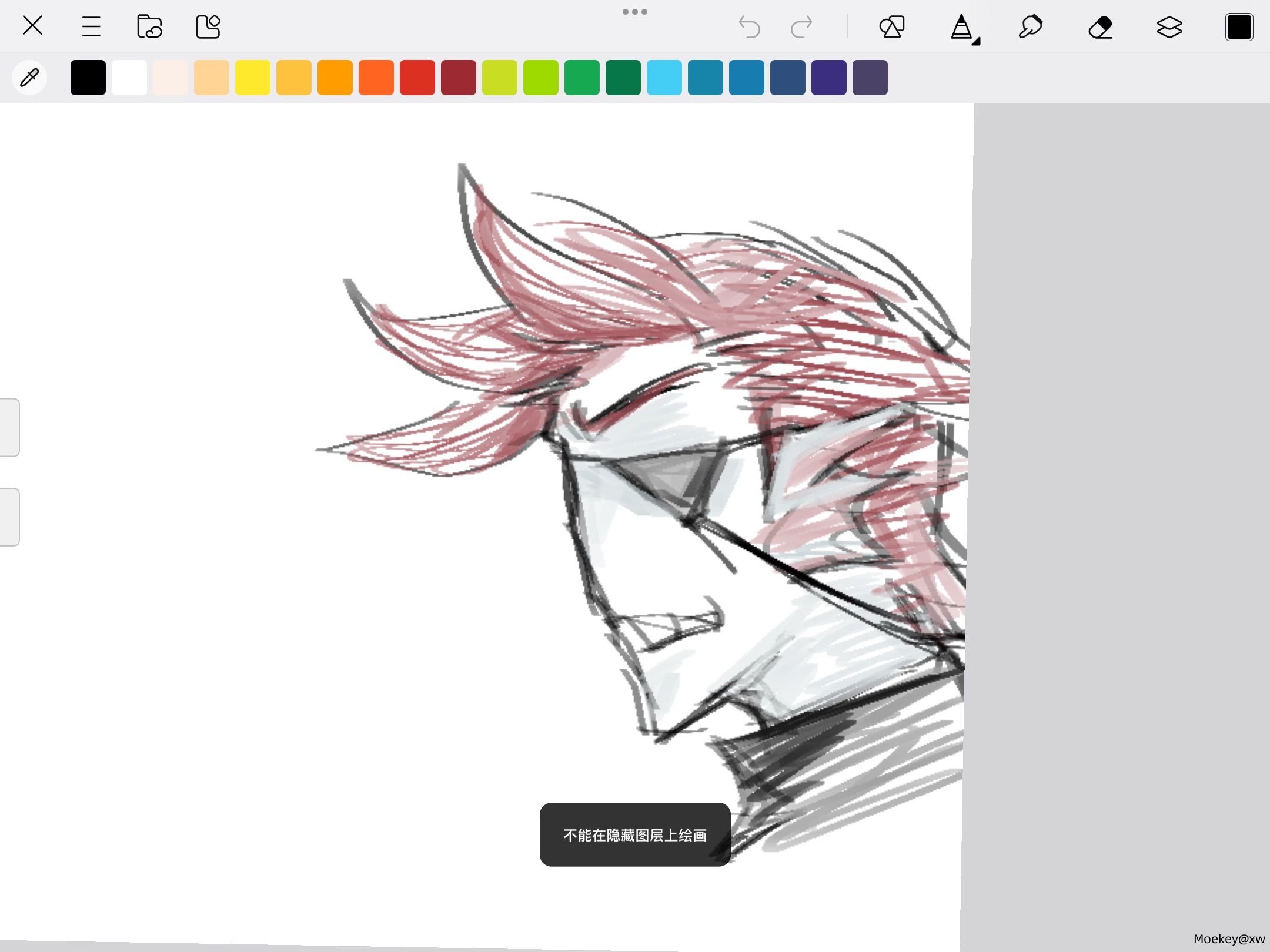Screen dimensions: 1270x952
Task: Select the smudge tool
Action: (x=1030, y=27)
